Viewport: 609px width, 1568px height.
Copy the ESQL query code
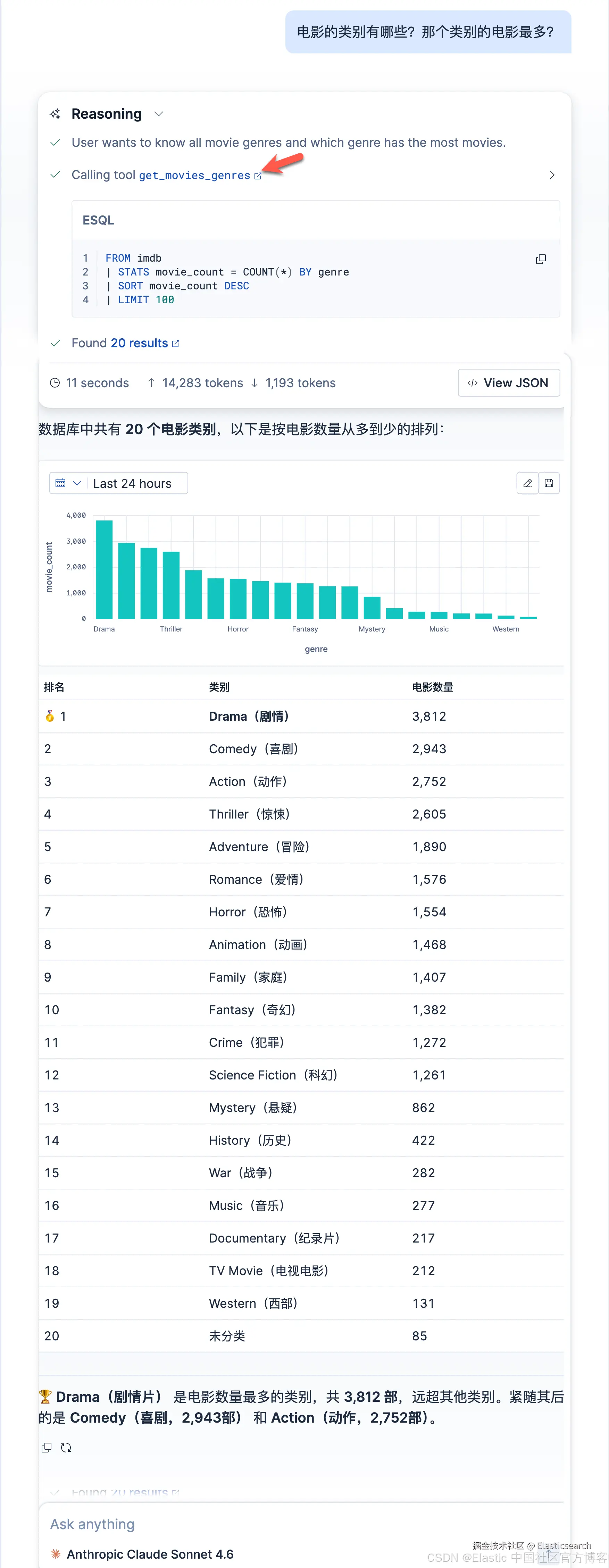point(541,259)
